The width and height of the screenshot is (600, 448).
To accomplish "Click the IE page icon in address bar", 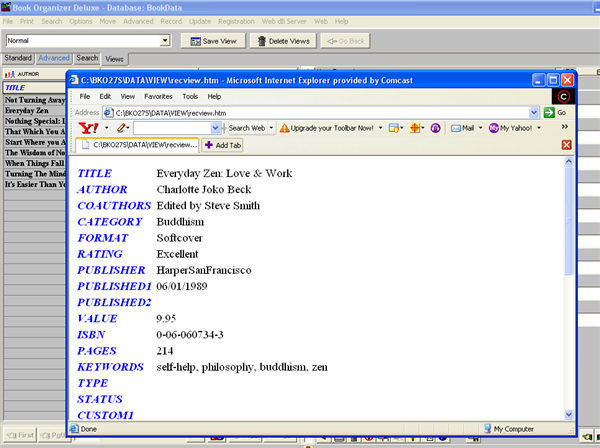I will point(108,112).
